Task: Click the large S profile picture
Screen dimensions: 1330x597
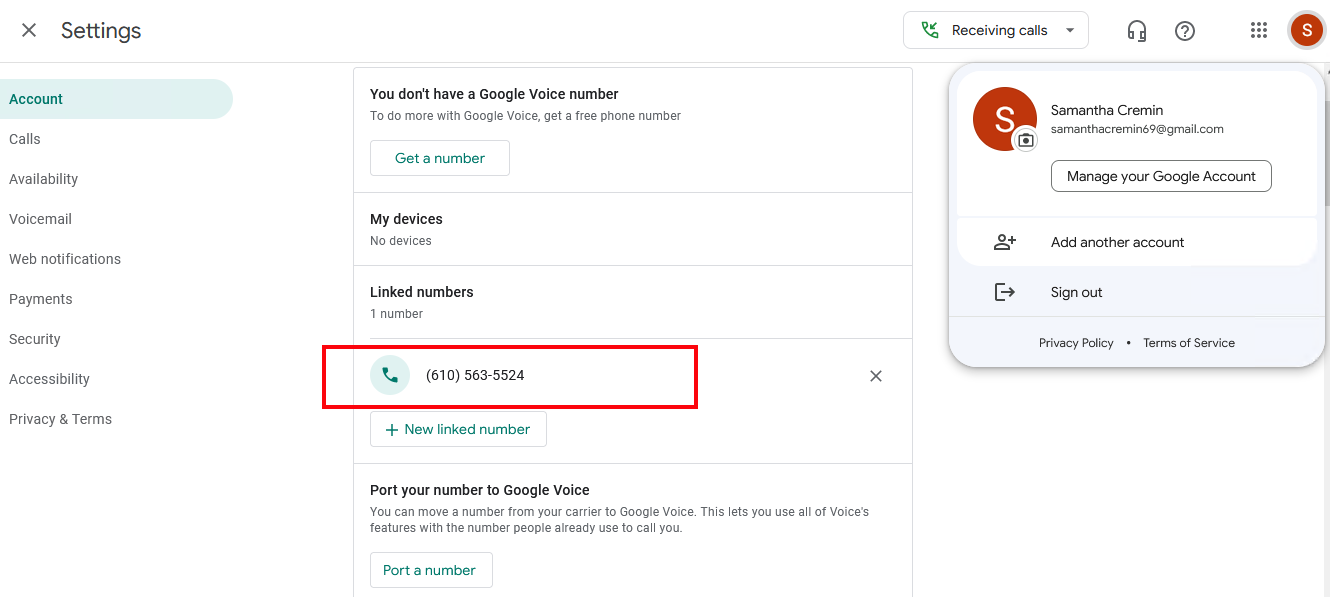Action: pyautogui.click(x=1004, y=119)
